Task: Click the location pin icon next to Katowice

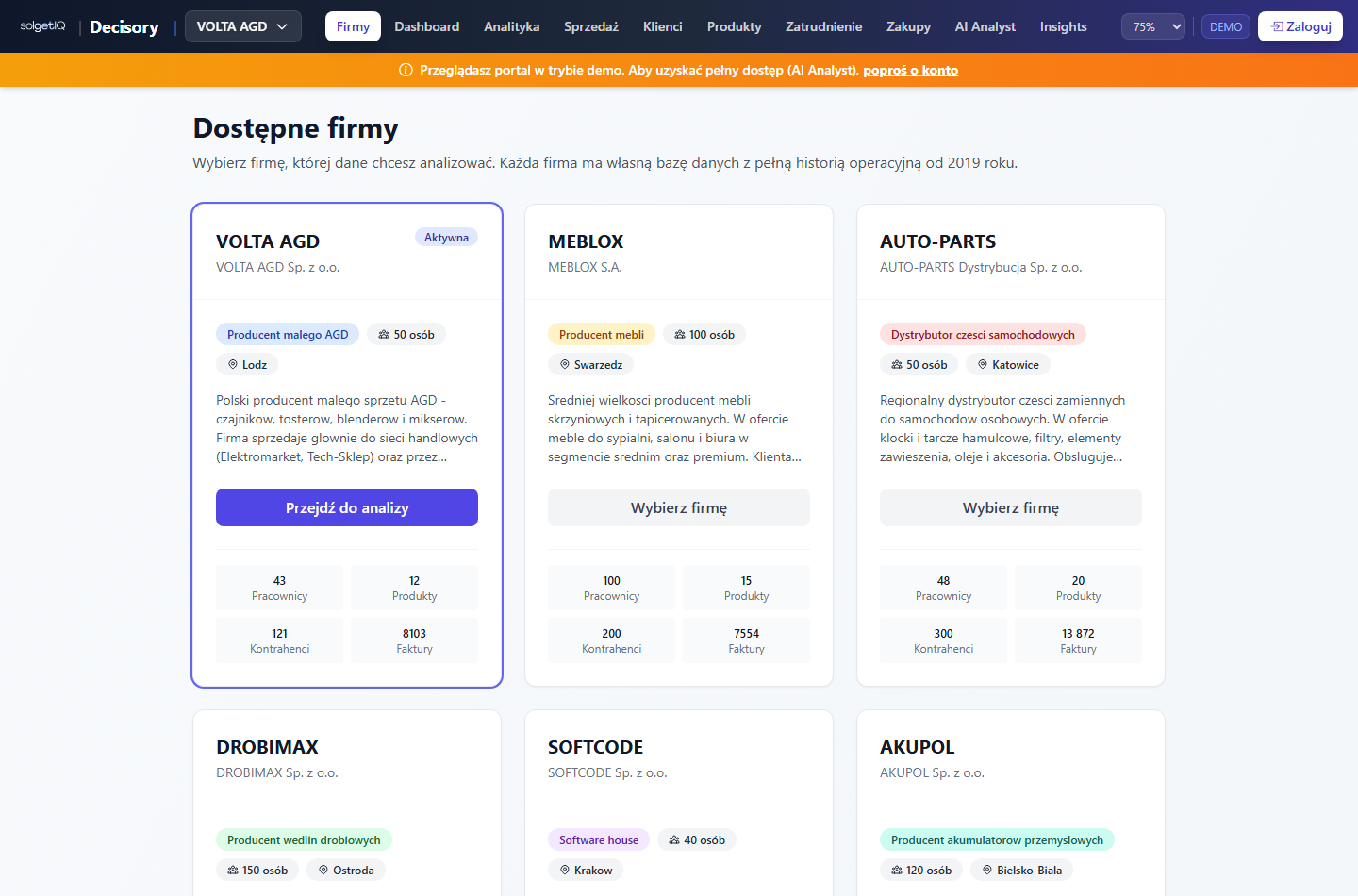Action: coord(983,364)
